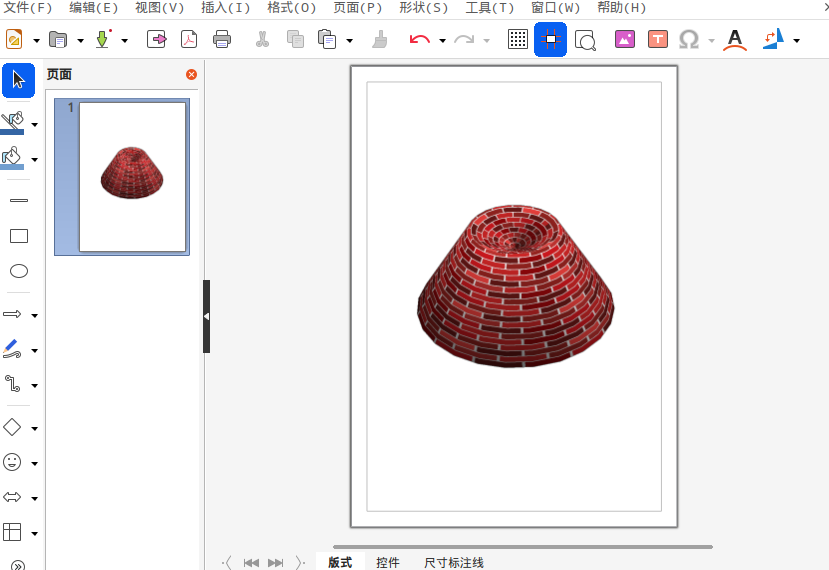
Task: Switch to the 控件 tab
Action: pos(388,563)
